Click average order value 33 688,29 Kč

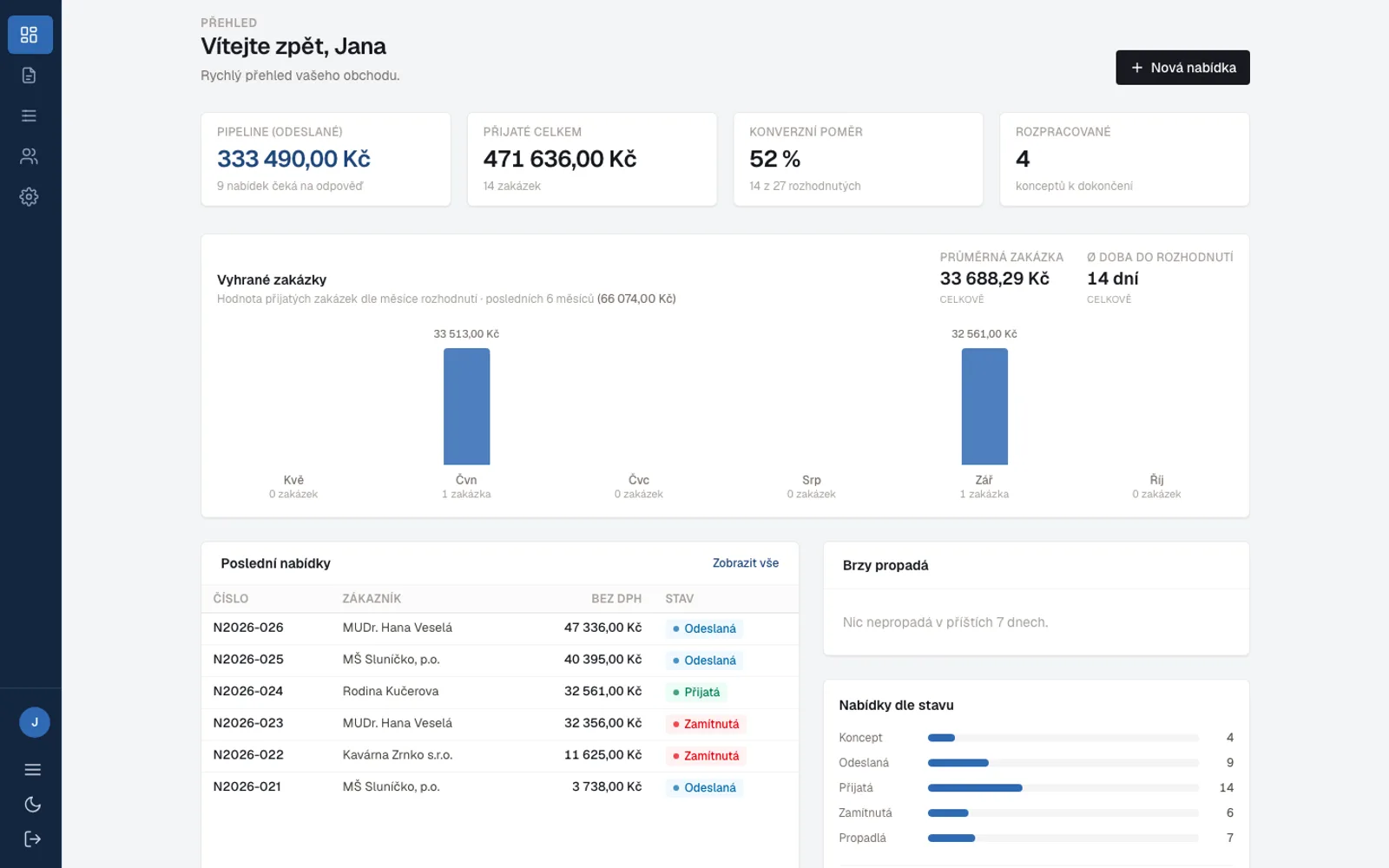coord(995,279)
